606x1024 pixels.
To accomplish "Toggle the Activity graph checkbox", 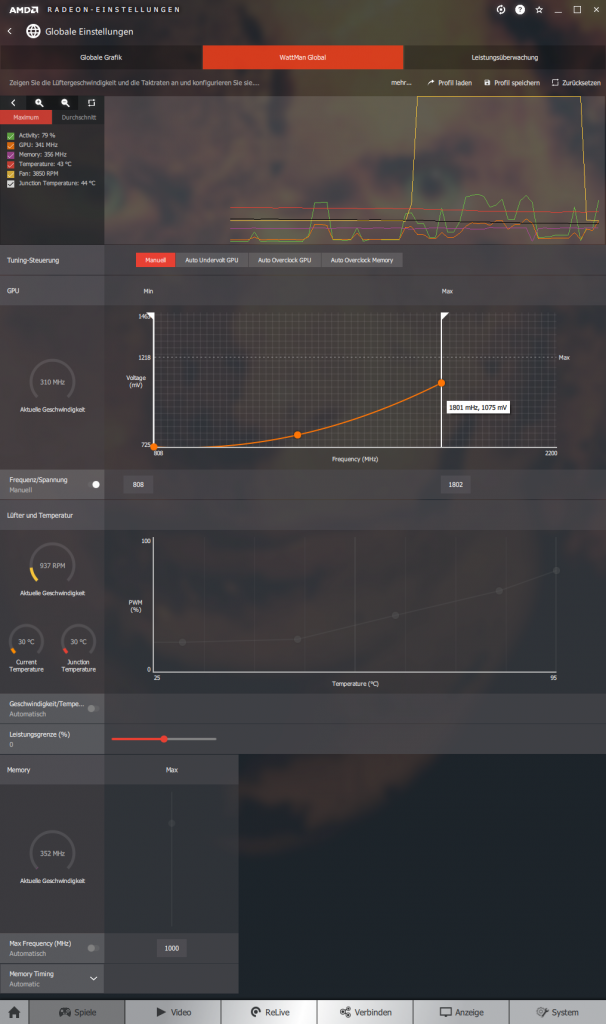I will 10,136.
